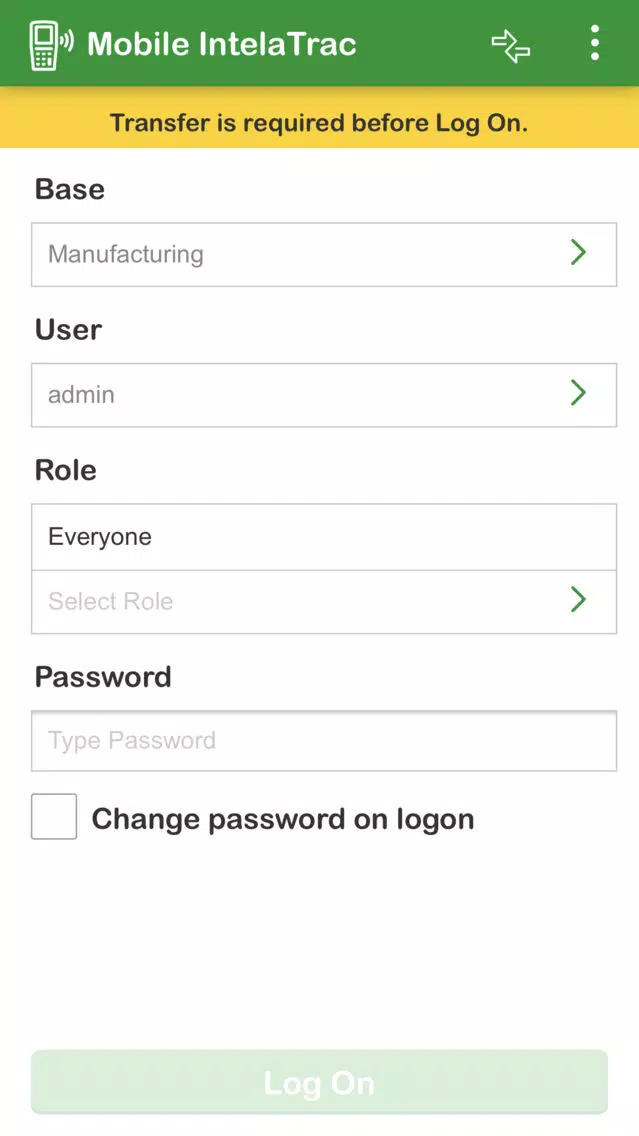This screenshot has height=1136, width=639.
Task: Tap the Role section heading
Action: tap(65, 470)
